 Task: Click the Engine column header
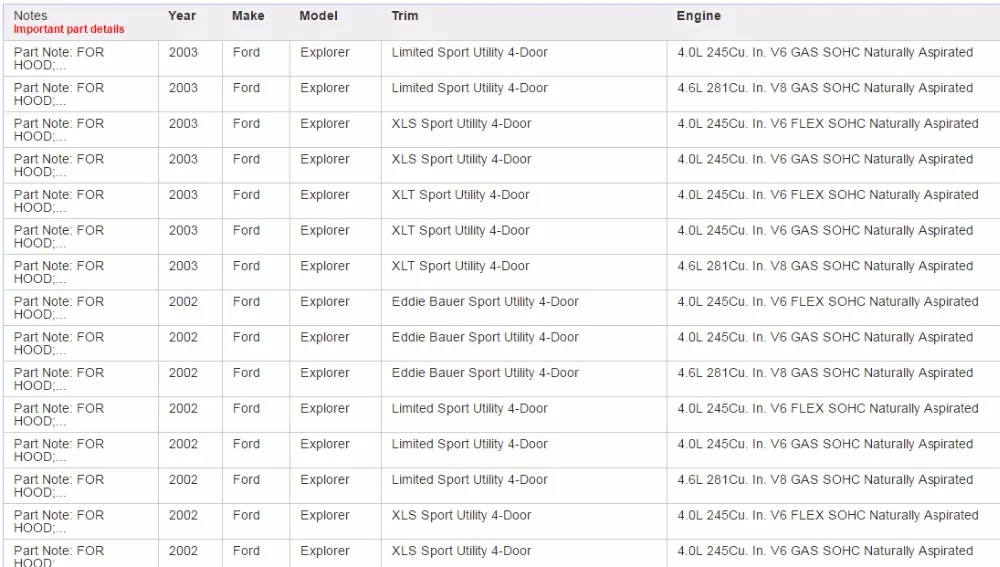698,16
